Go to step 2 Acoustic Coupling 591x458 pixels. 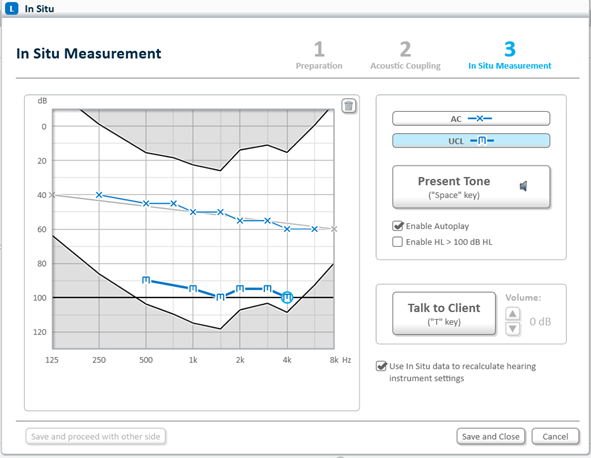coord(405,55)
